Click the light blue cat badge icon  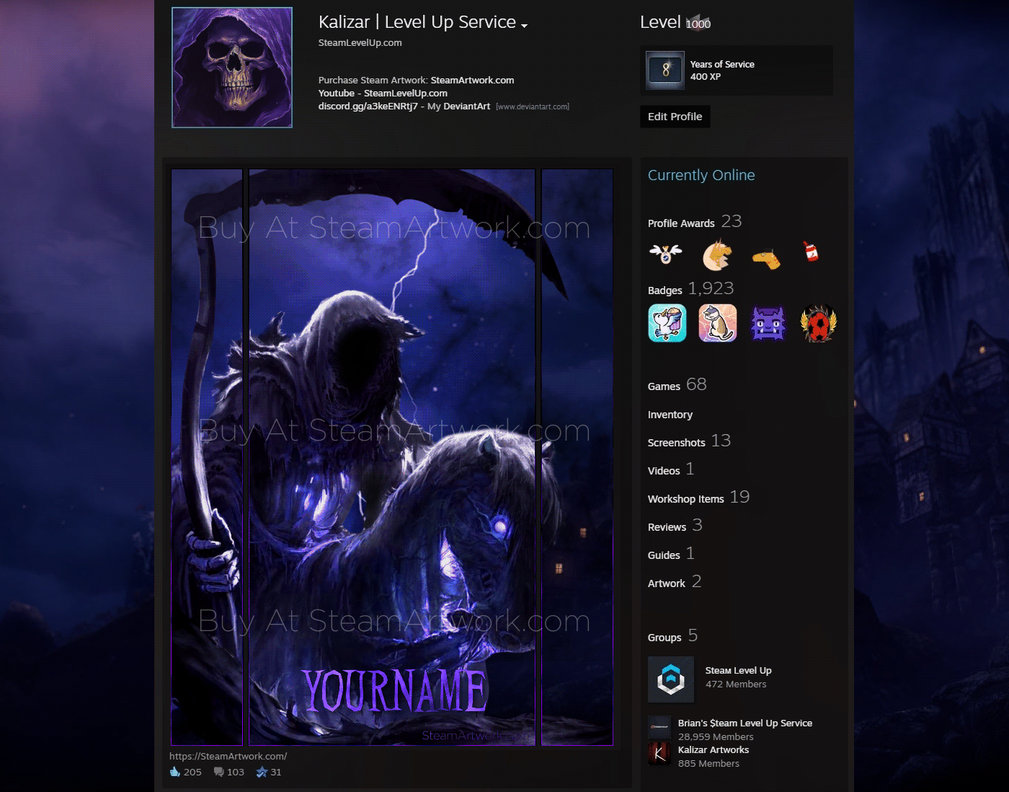(667, 323)
